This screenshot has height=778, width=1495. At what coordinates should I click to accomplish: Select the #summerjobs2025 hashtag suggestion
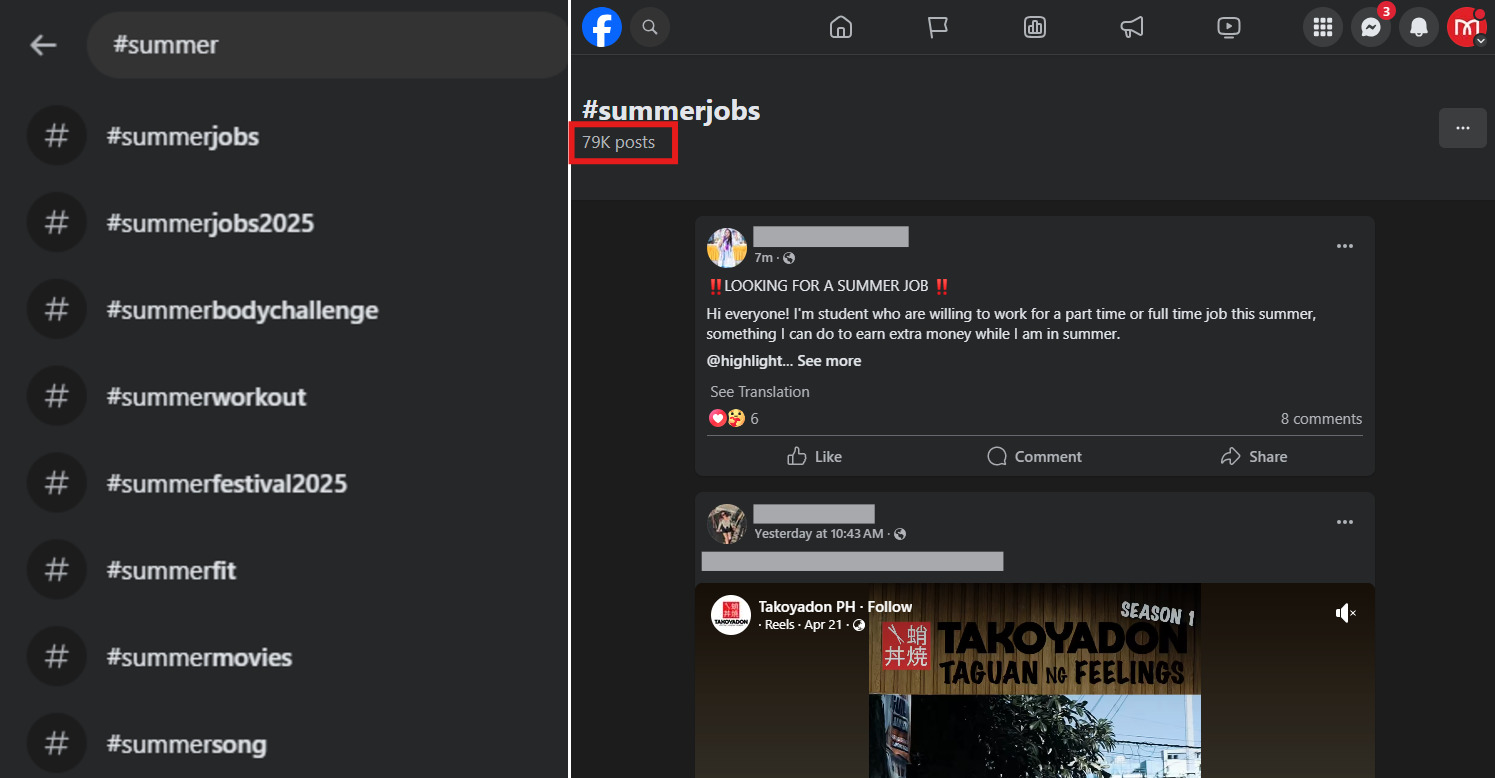[x=210, y=223]
